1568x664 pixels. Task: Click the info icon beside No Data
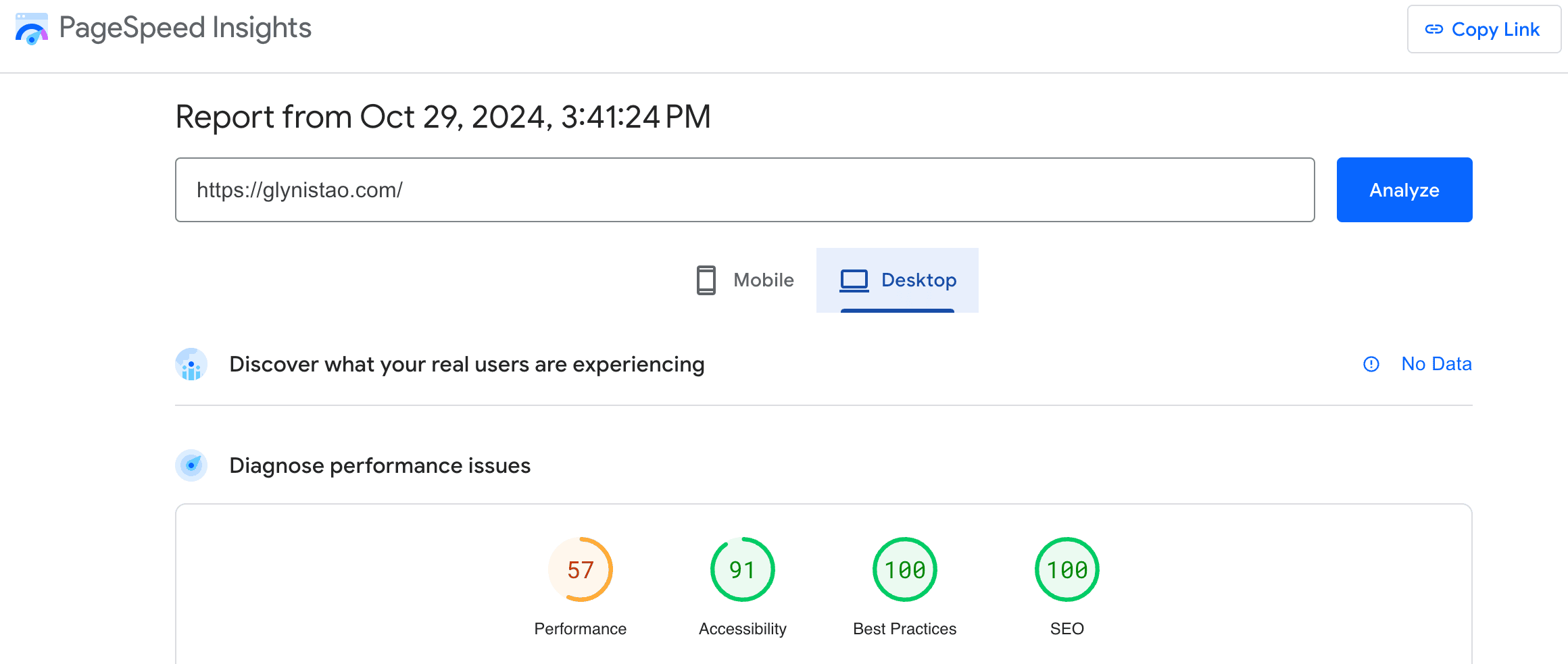tap(1371, 364)
